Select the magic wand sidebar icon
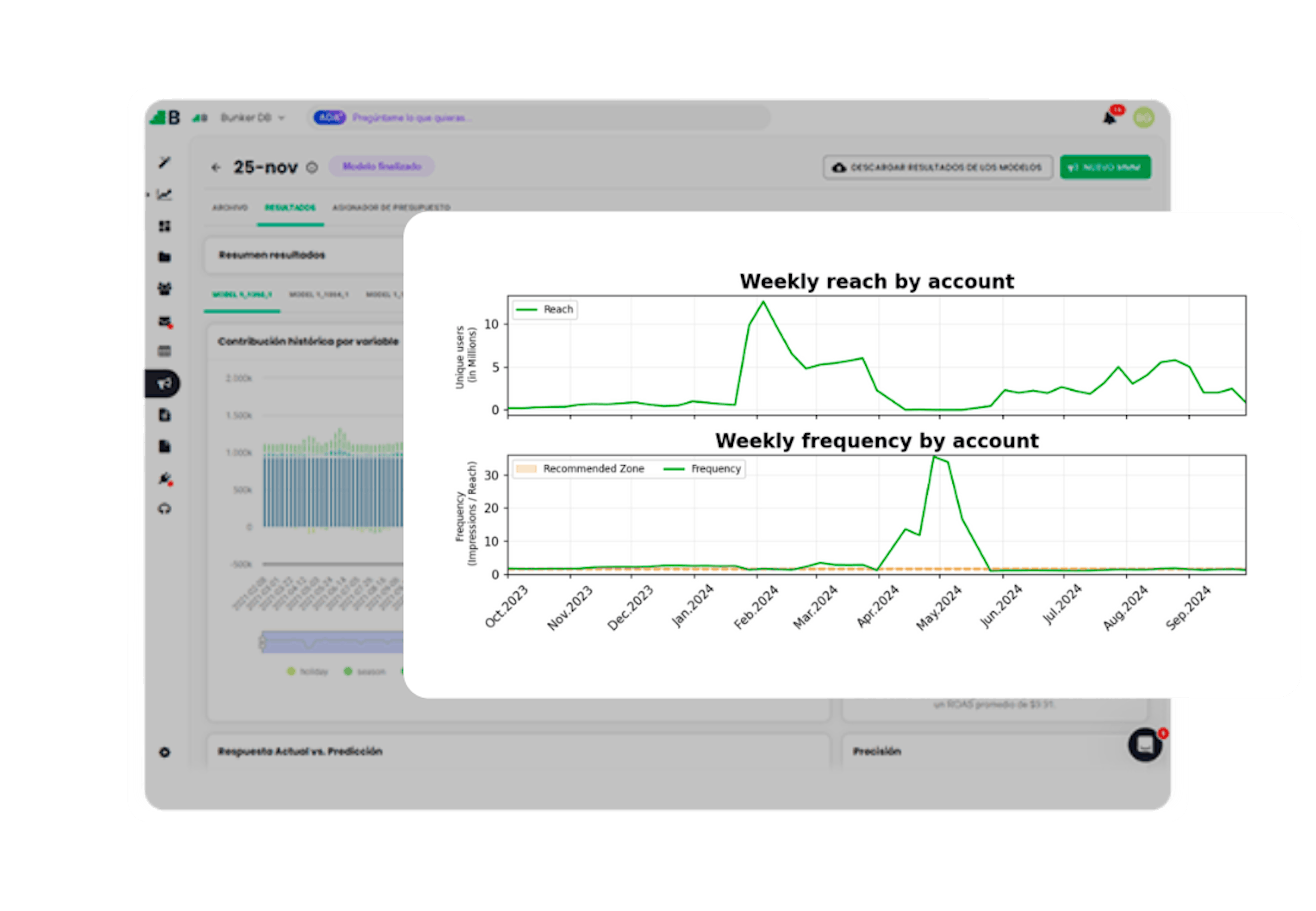This screenshot has height=911, width=1316. click(164, 163)
